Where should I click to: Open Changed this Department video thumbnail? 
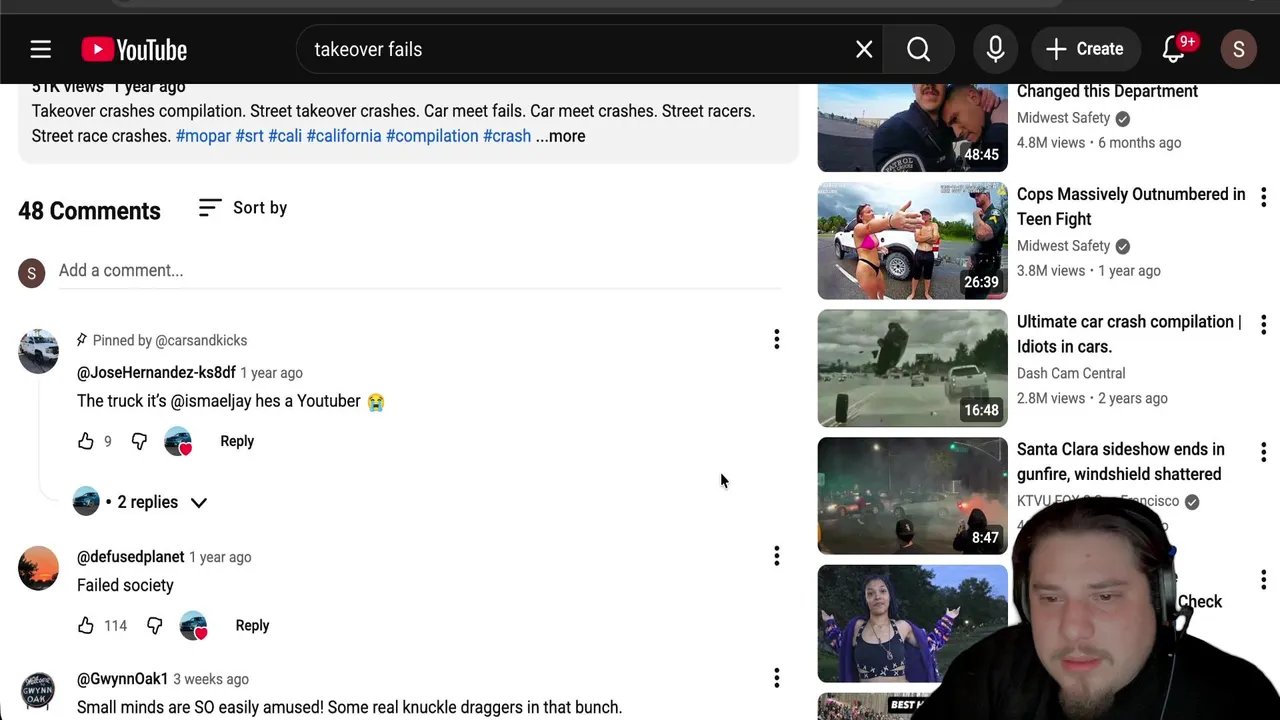(x=913, y=127)
